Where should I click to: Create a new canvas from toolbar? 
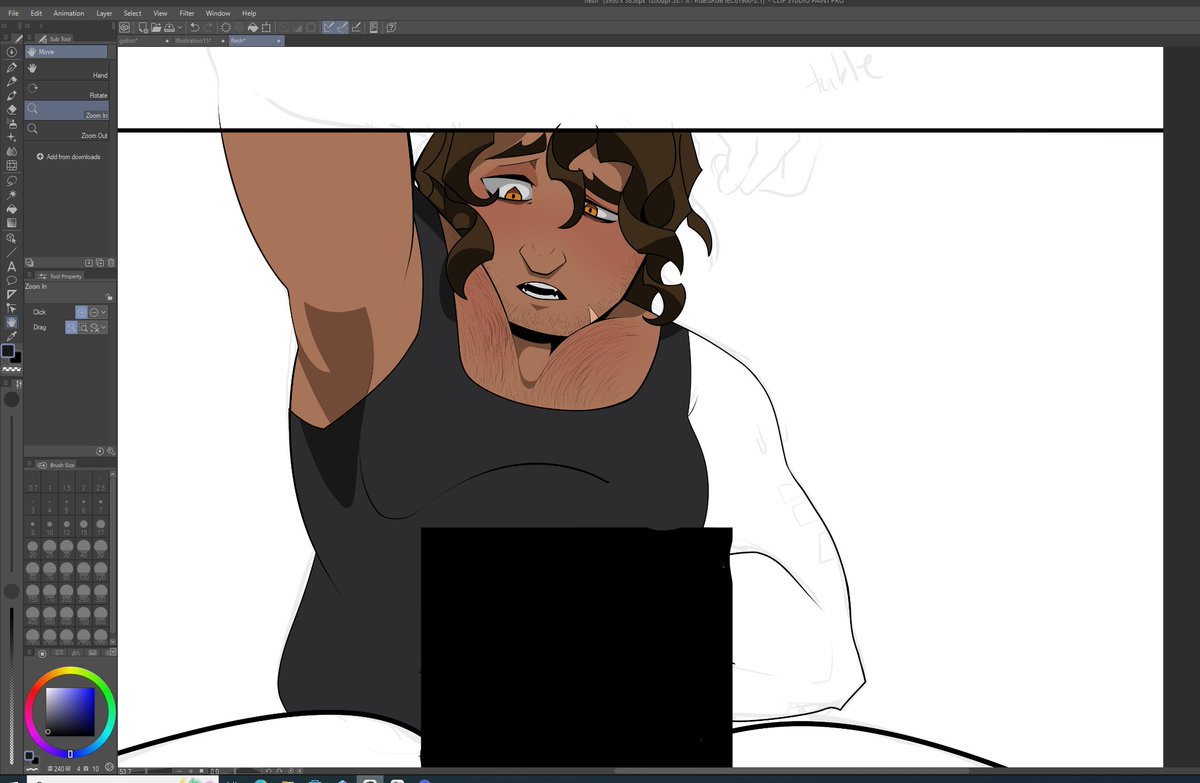[144, 27]
